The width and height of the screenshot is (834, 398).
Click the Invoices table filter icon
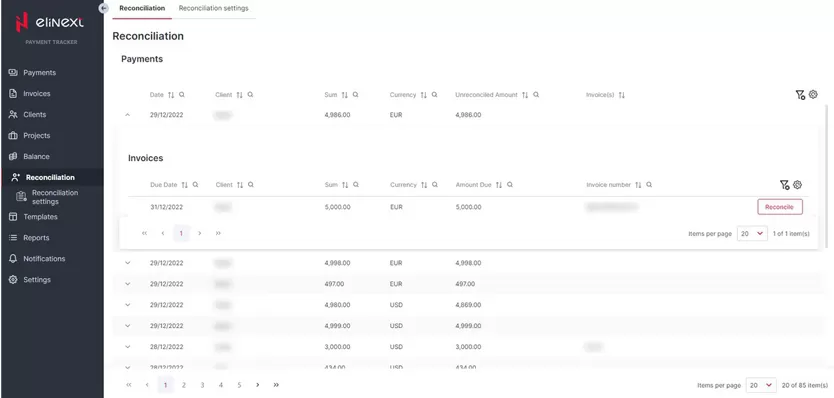(x=784, y=185)
